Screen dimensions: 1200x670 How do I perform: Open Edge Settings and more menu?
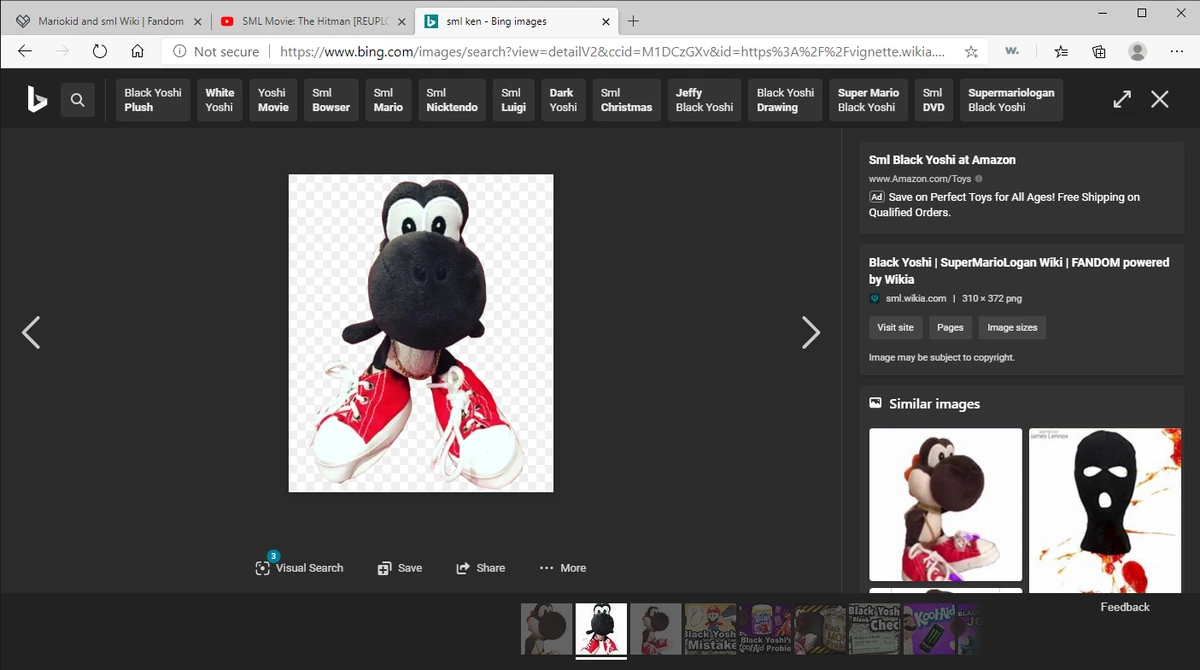click(1177, 51)
